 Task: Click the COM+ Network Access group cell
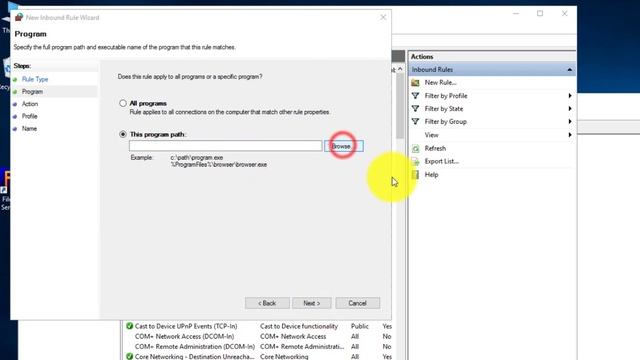(293, 336)
